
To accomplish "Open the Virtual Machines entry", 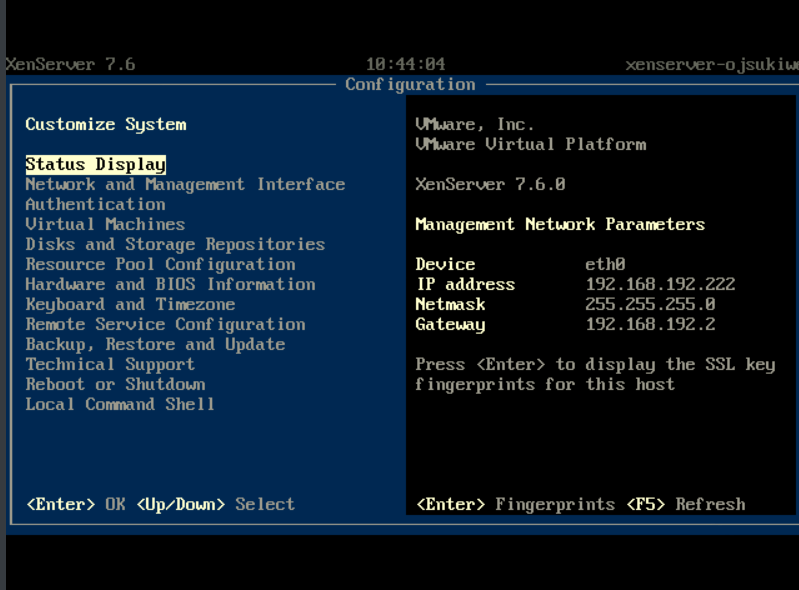I will coord(105,224).
